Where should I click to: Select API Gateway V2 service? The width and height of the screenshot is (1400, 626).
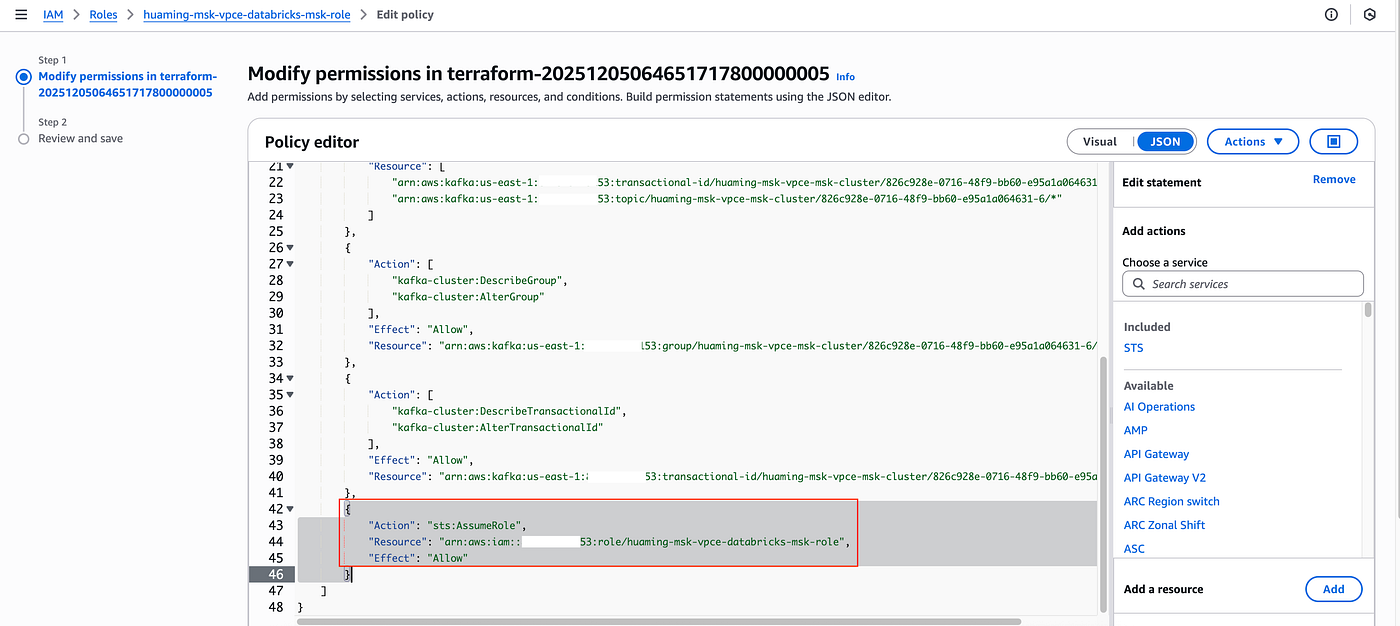click(1165, 478)
